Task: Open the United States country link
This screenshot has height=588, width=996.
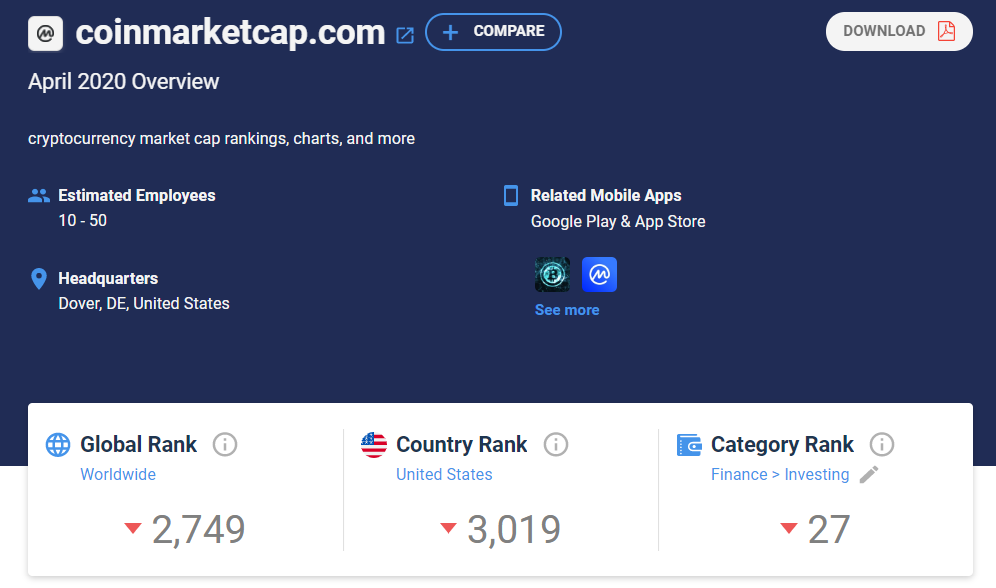Action: click(444, 474)
